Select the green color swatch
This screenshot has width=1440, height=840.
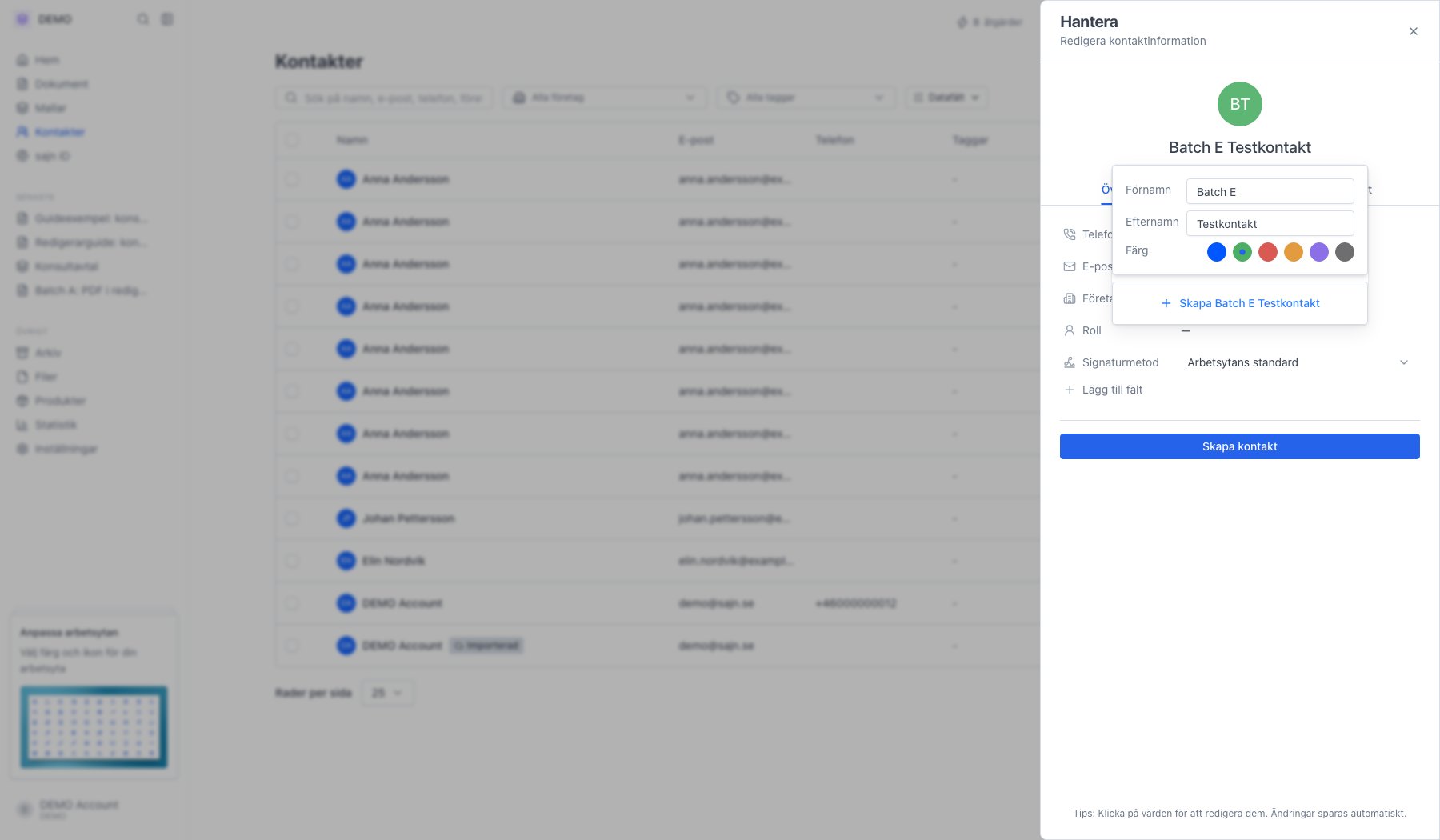tap(1242, 252)
